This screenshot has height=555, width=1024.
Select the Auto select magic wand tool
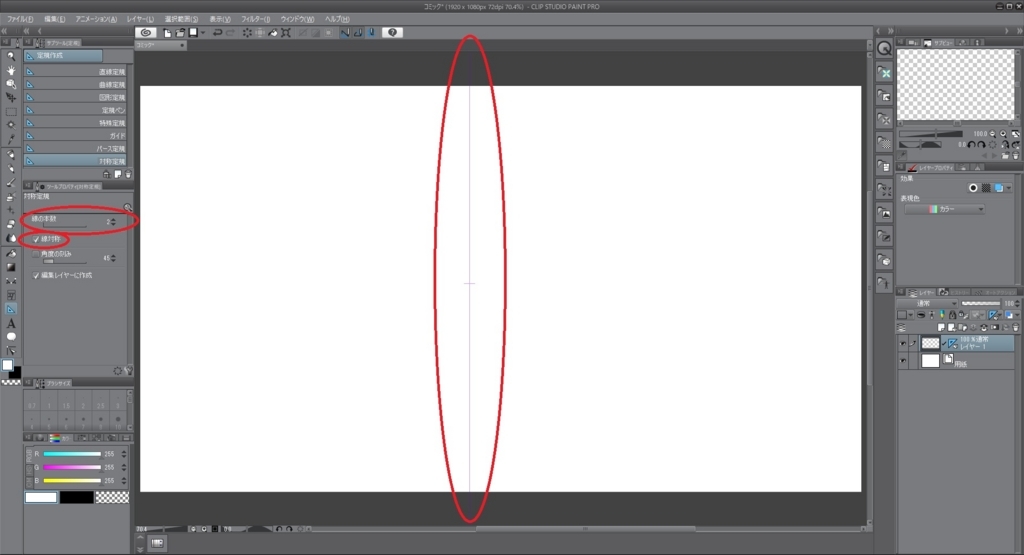click(x=11, y=125)
